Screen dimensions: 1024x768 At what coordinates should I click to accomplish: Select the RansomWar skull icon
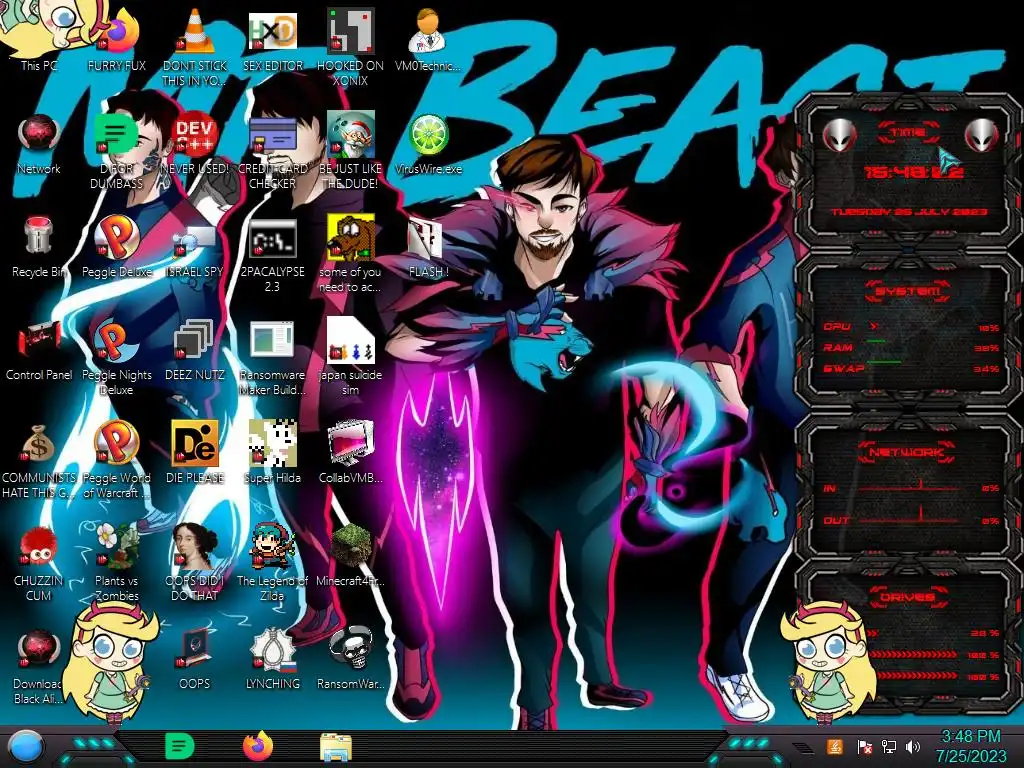[x=351, y=658]
